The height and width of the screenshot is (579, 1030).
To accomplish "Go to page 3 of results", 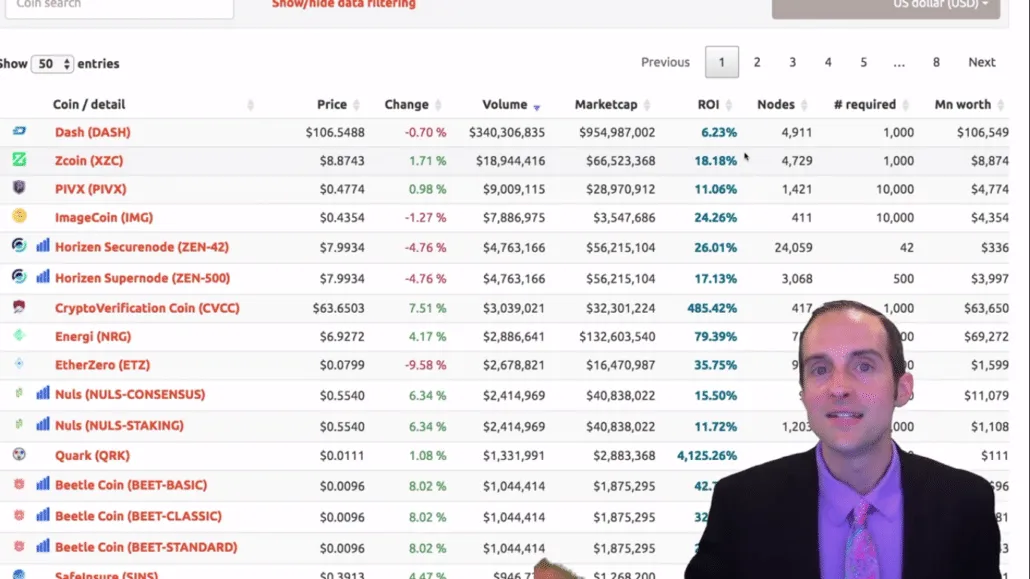I will tap(792, 62).
